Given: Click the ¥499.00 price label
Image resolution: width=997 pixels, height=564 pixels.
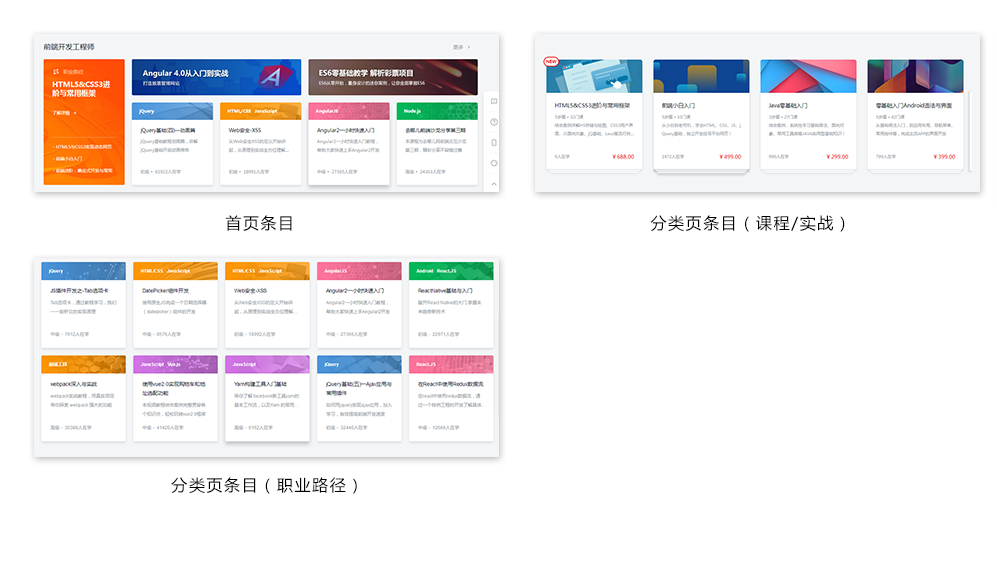Looking at the screenshot, I should pyautogui.click(x=730, y=156).
